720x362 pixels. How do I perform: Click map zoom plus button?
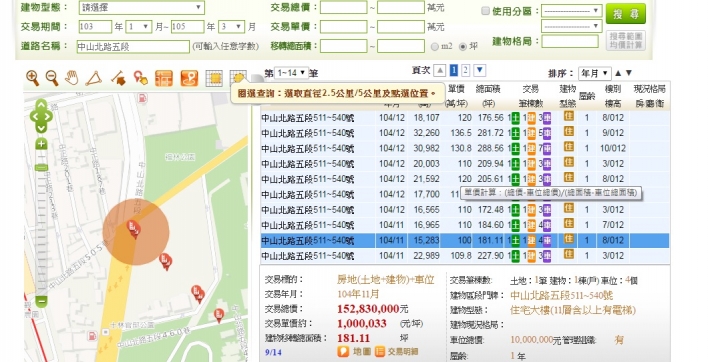coord(41,144)
